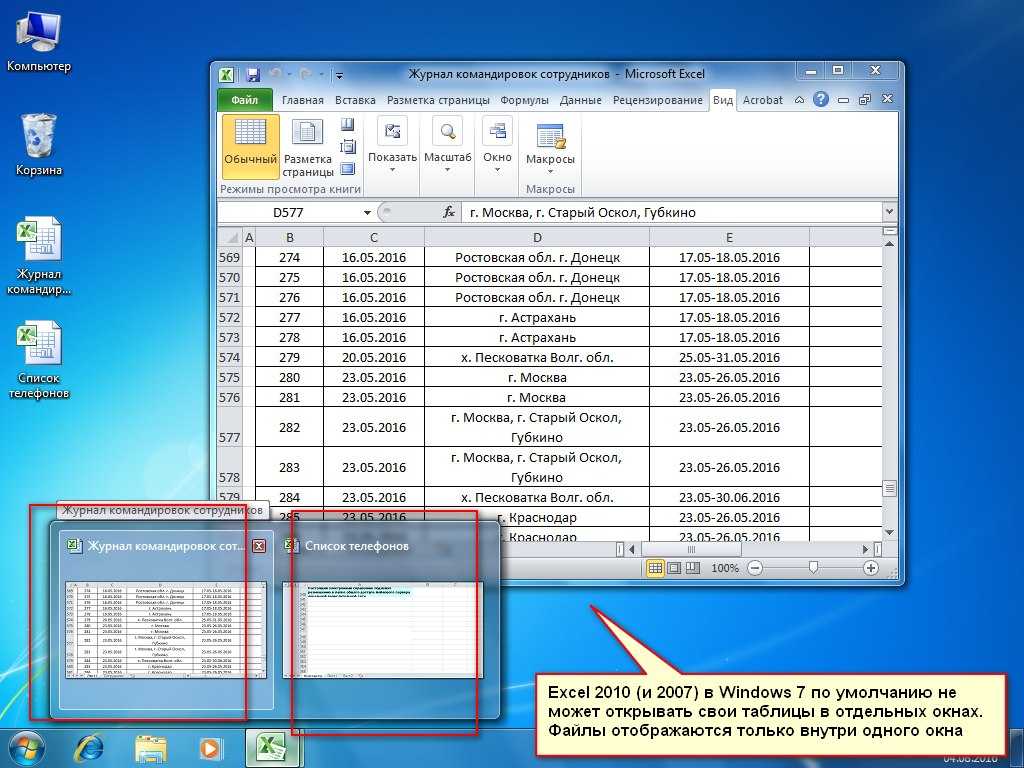Minimize the ribbon with the caret icon
Viewport: 1024px width, 768px height.
(x=799, y=100)
